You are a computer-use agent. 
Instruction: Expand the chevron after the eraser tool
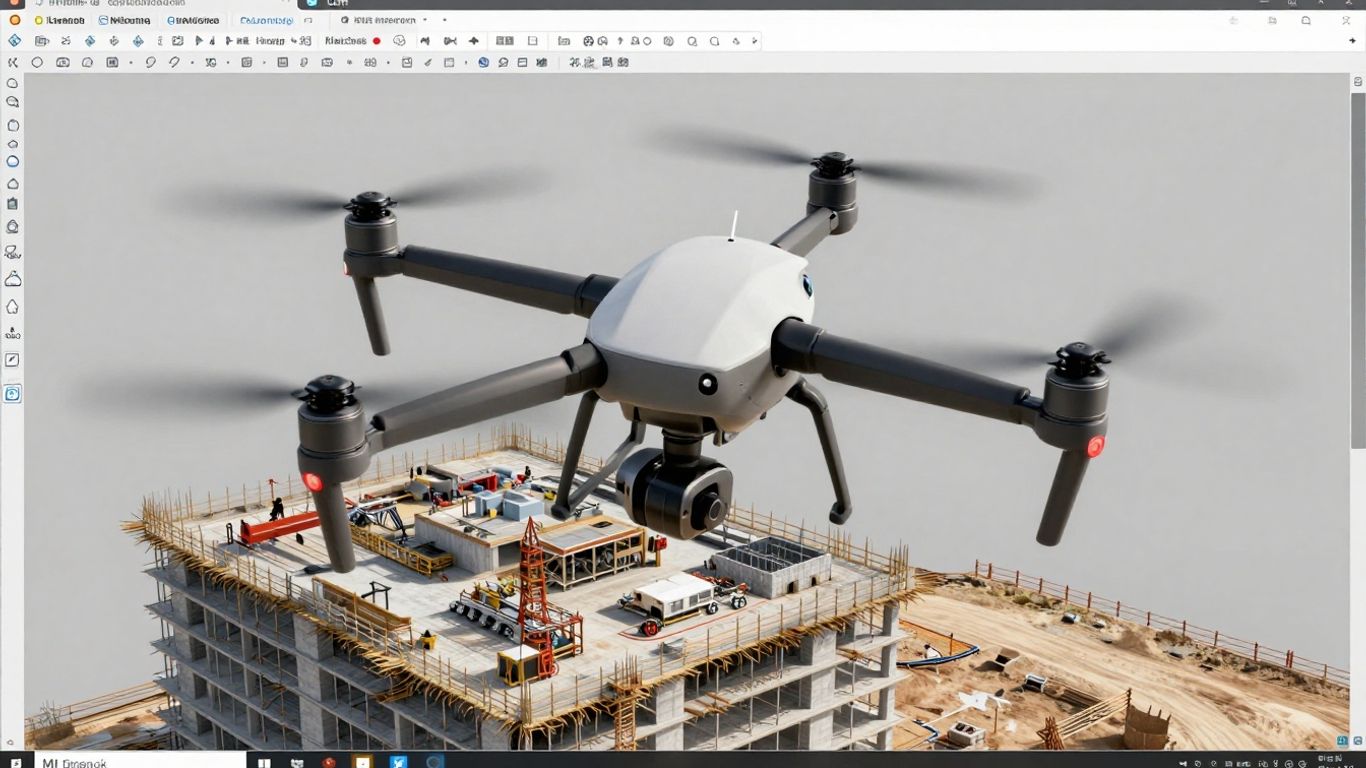coord(192,62)
